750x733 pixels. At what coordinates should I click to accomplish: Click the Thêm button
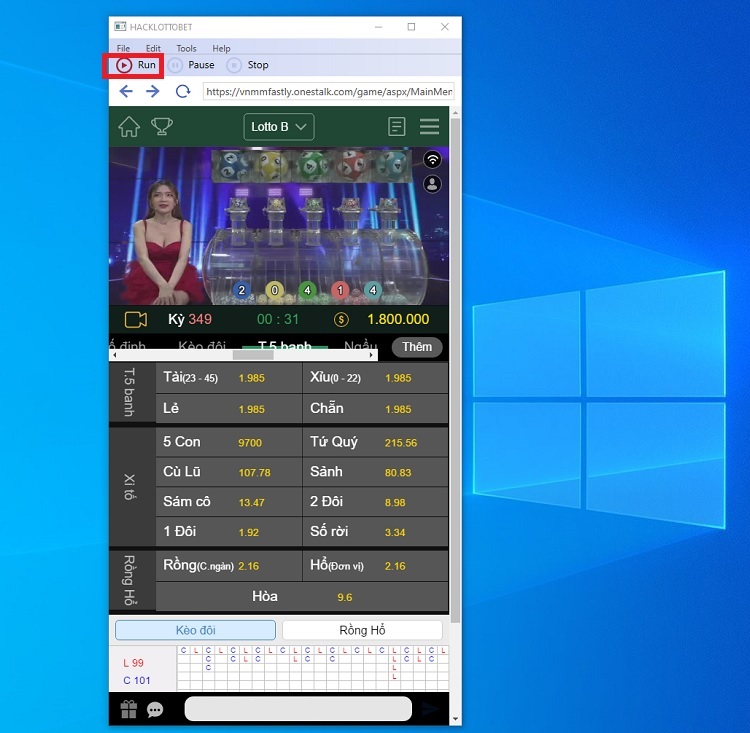417,347
